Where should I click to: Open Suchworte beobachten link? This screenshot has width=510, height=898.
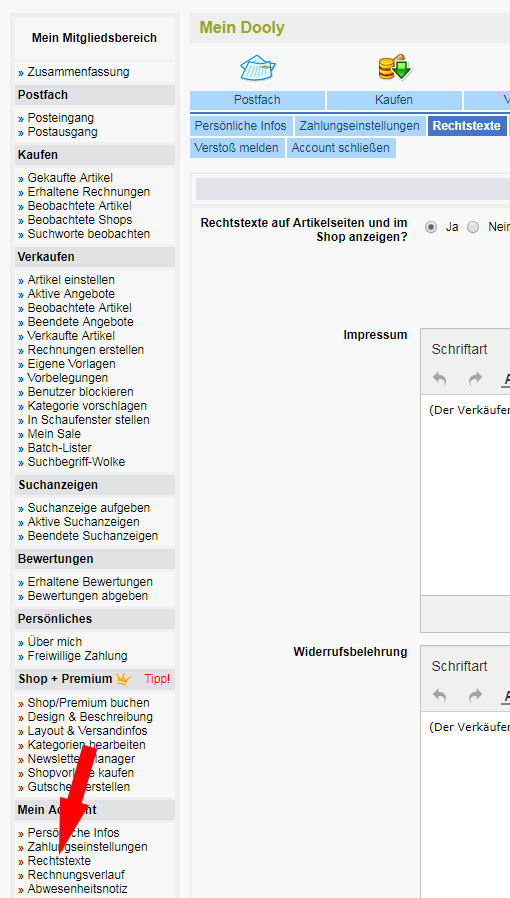(89, 234)
